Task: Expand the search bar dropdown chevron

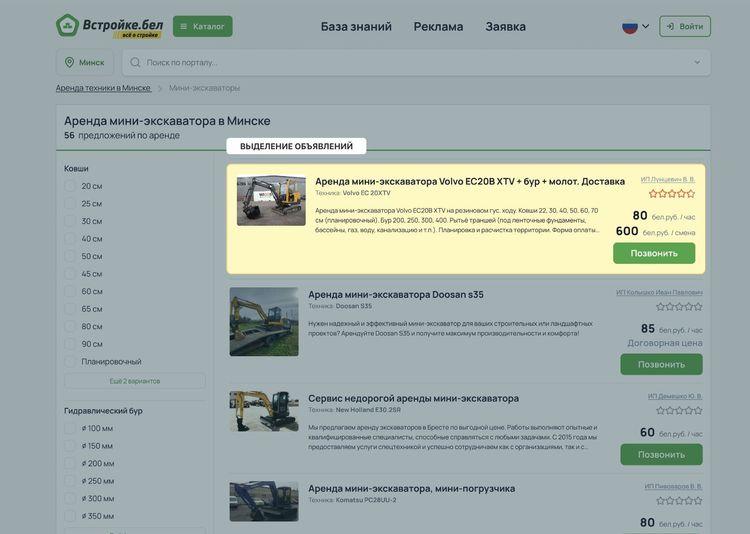Action: (697, 62)
